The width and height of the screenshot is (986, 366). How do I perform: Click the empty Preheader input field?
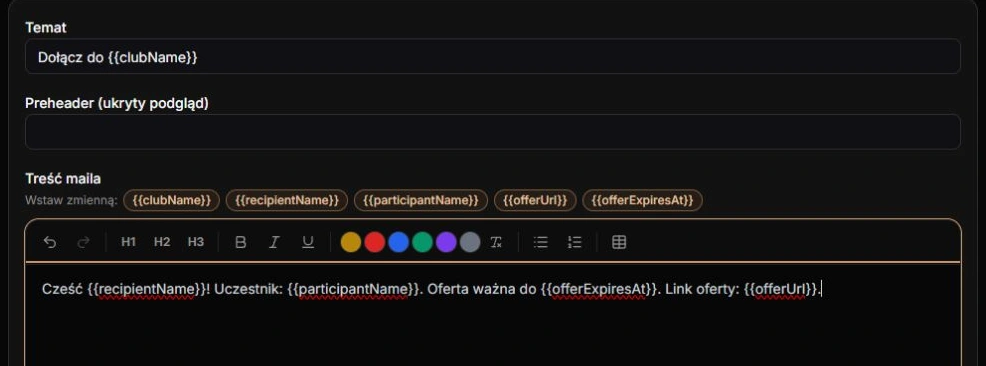tap(493, 132)
